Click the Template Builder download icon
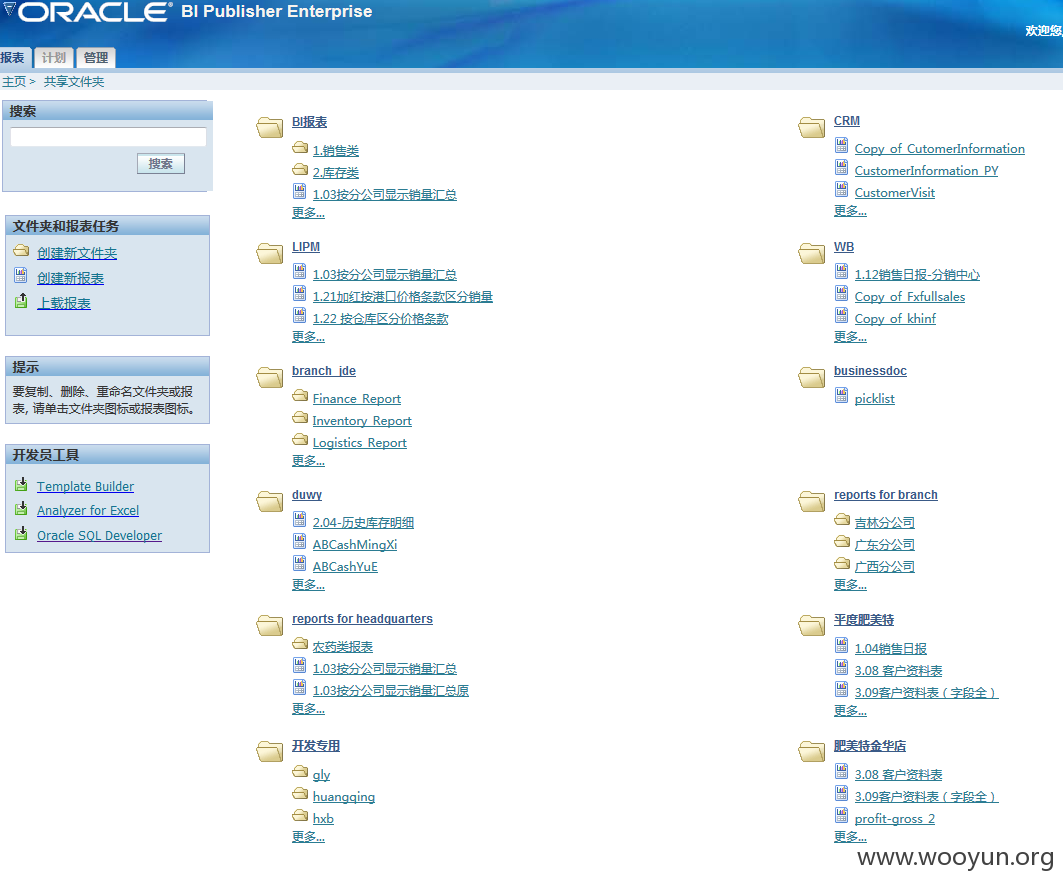This screenshot has width=1063, height=886. 21,484
